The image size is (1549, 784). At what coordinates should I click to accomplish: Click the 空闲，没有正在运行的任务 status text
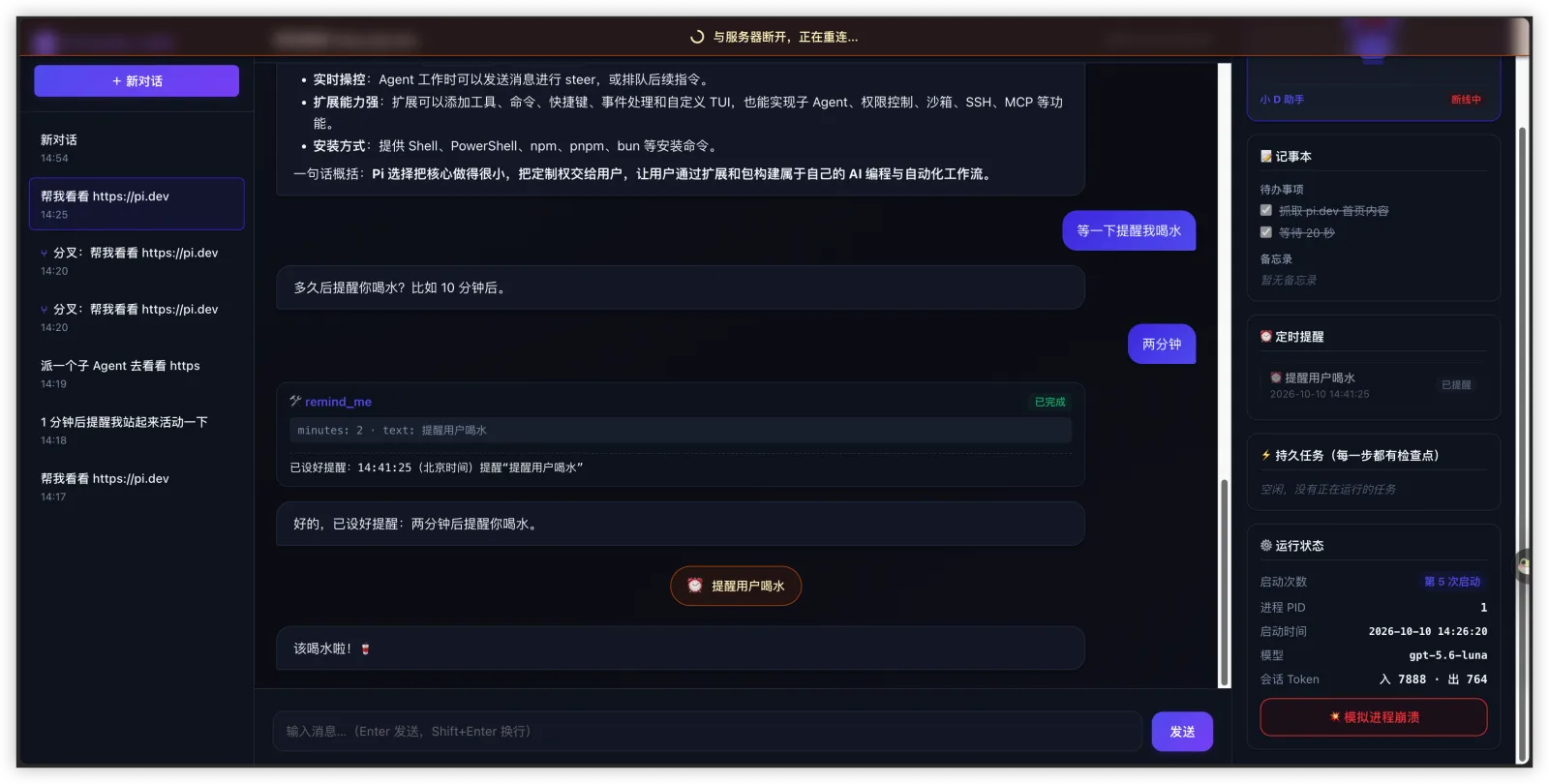pyautogui.click(x=1328, y=490)
